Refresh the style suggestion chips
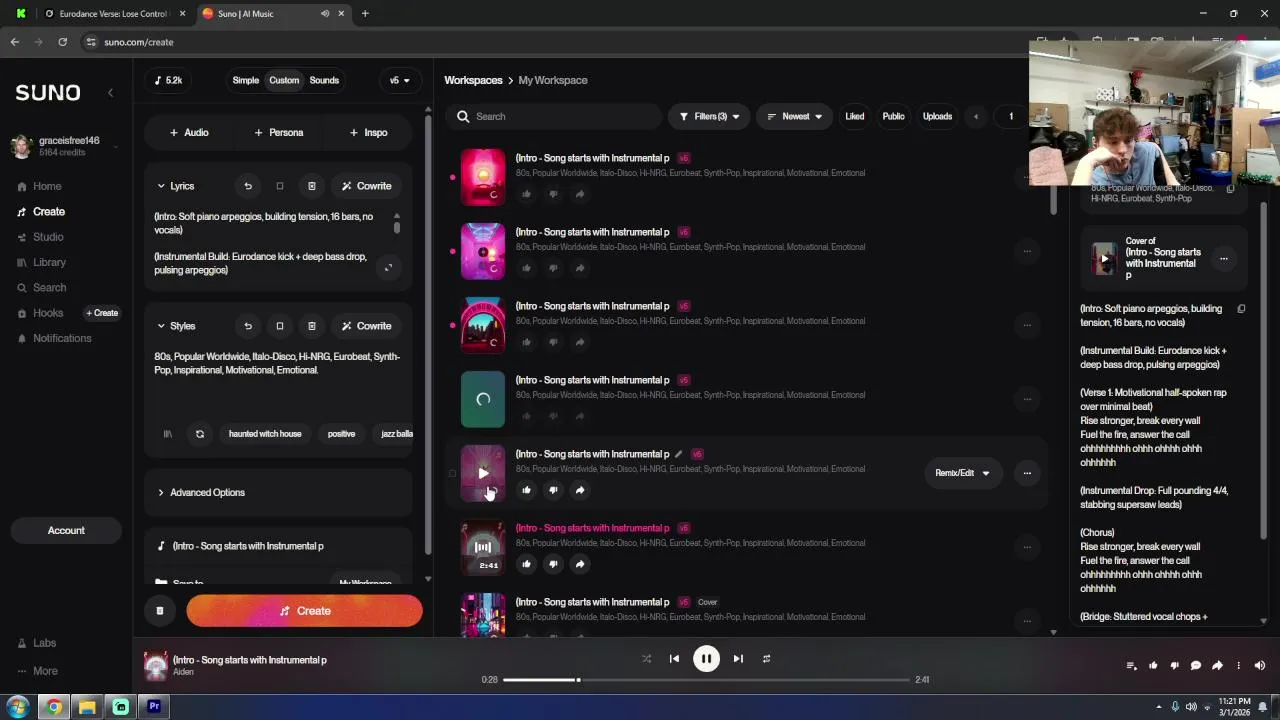 200,434
